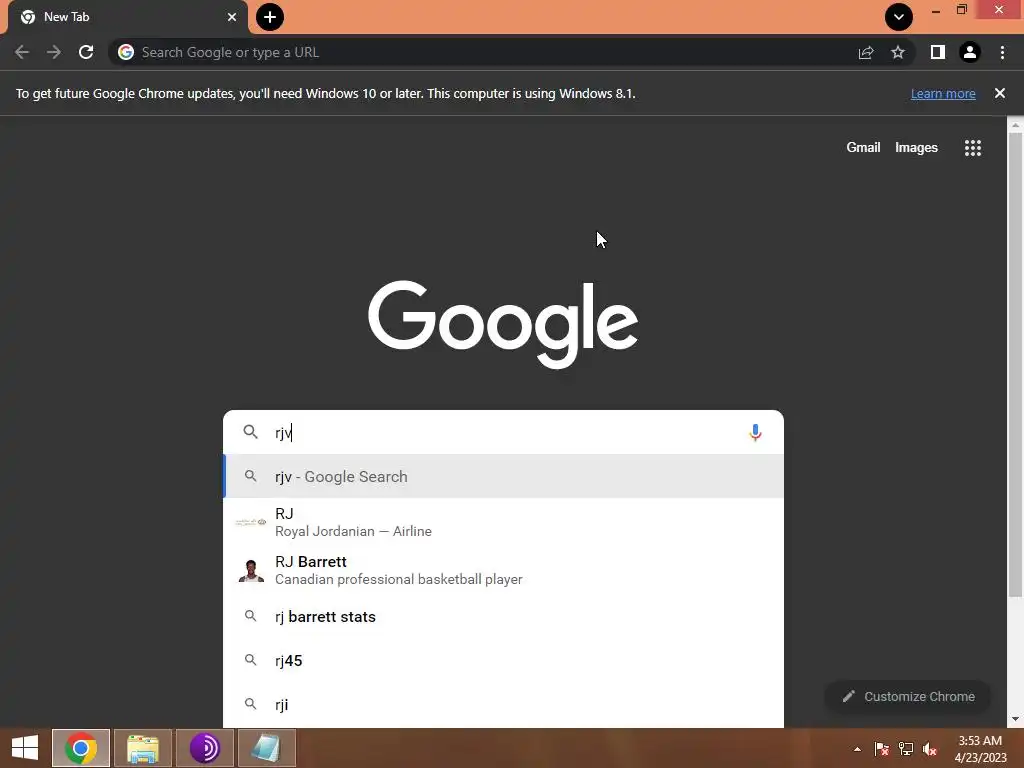The width and height of the screenshot is (1024, 768).
Task: Choose the rj45 suggestion
Action: pos(503,660)
